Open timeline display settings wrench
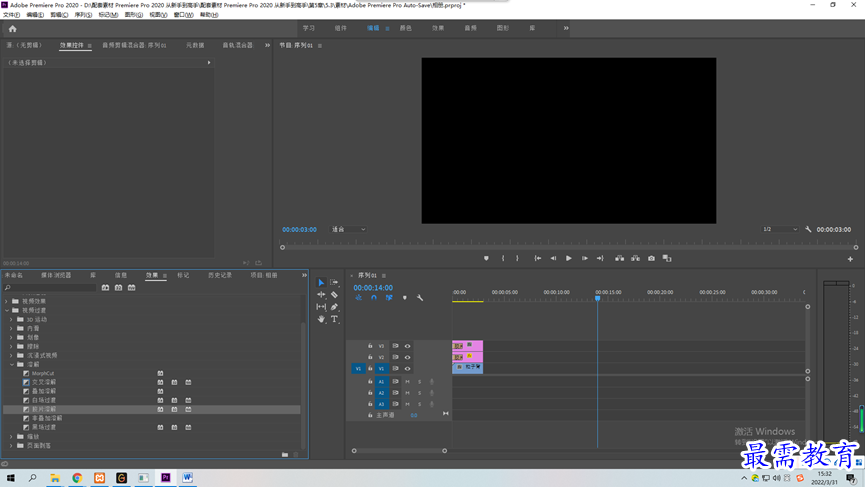 click(420, 298)
